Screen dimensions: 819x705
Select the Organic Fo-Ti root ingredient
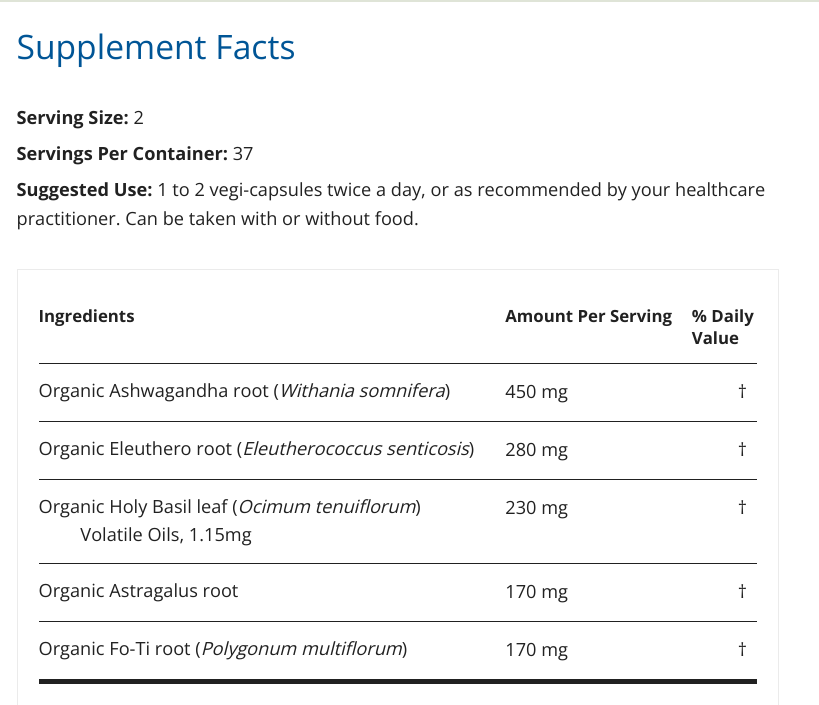222,649
